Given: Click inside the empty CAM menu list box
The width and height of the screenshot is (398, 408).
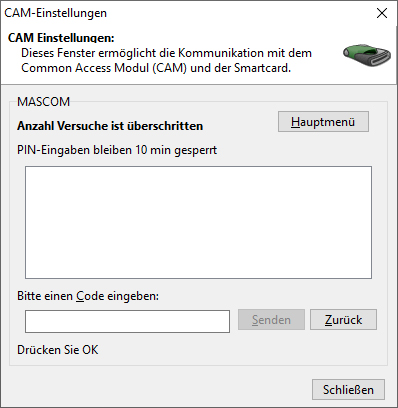Looking at the screenshot, I should (x=198, y=222).
